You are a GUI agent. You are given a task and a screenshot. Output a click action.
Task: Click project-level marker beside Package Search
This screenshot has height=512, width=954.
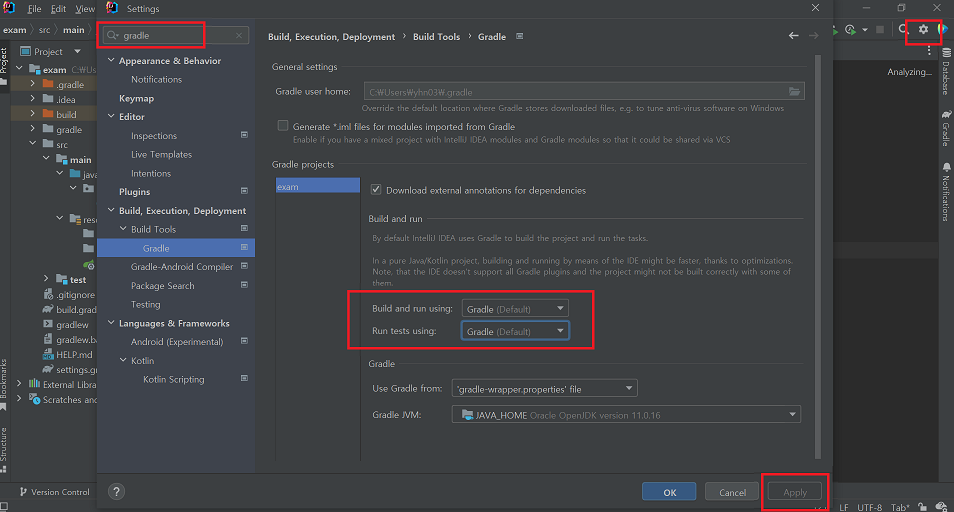244,285
